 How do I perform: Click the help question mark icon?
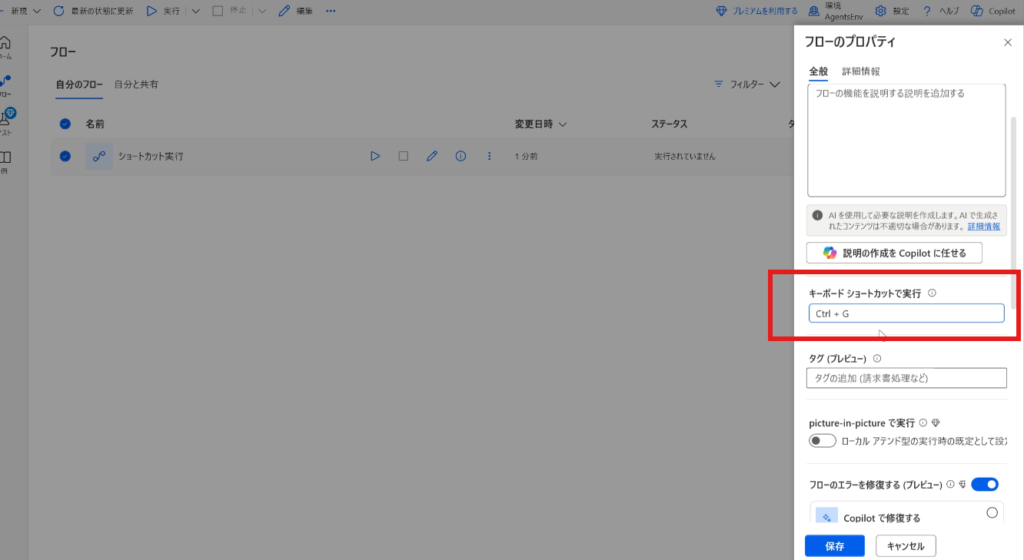tap(927, 11)
